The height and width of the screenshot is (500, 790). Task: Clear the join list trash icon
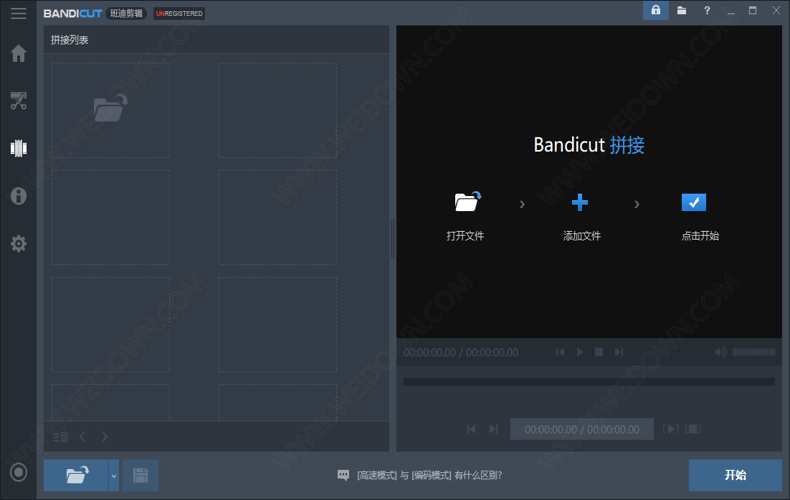[60, 436]
